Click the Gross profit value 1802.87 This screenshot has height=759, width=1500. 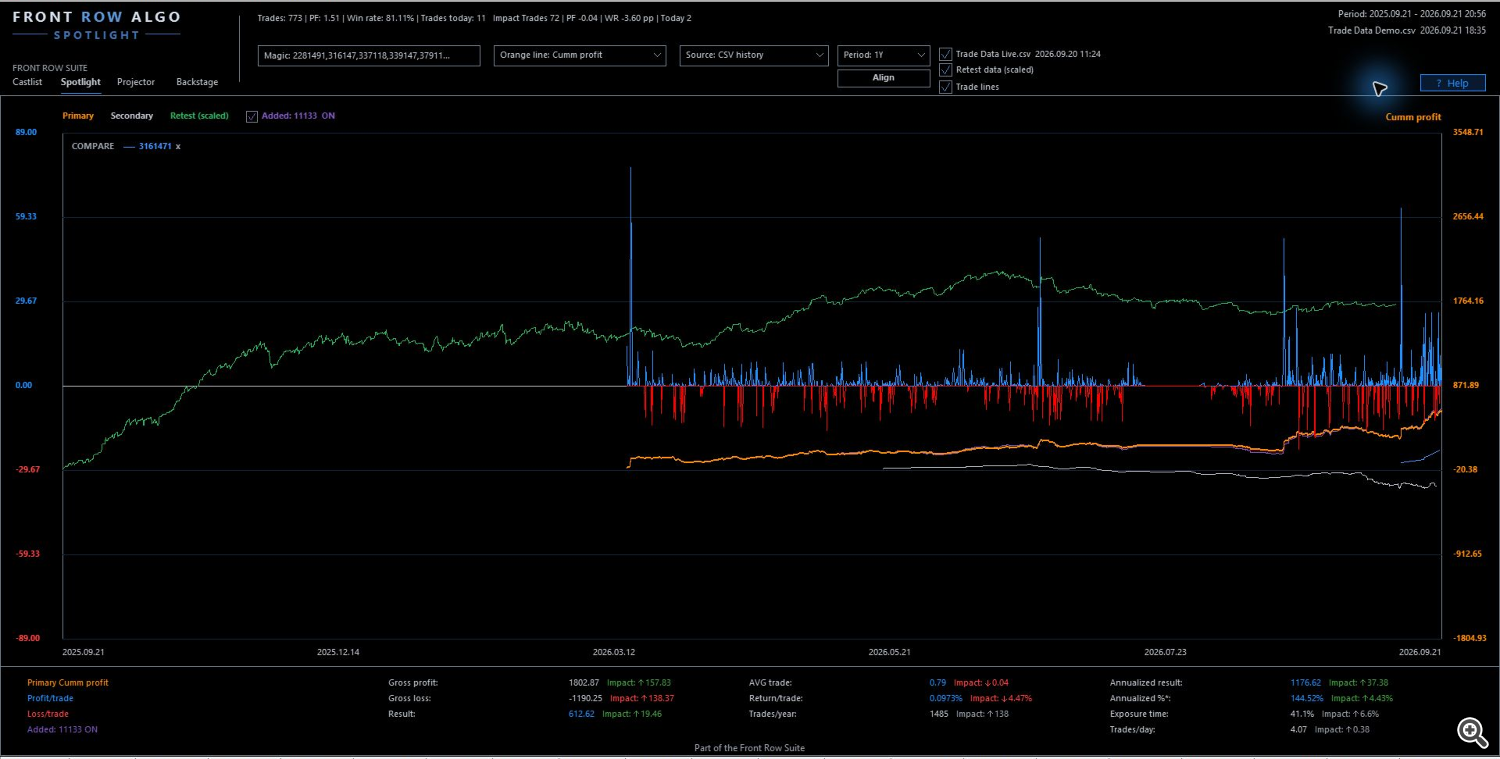[584, 683]
